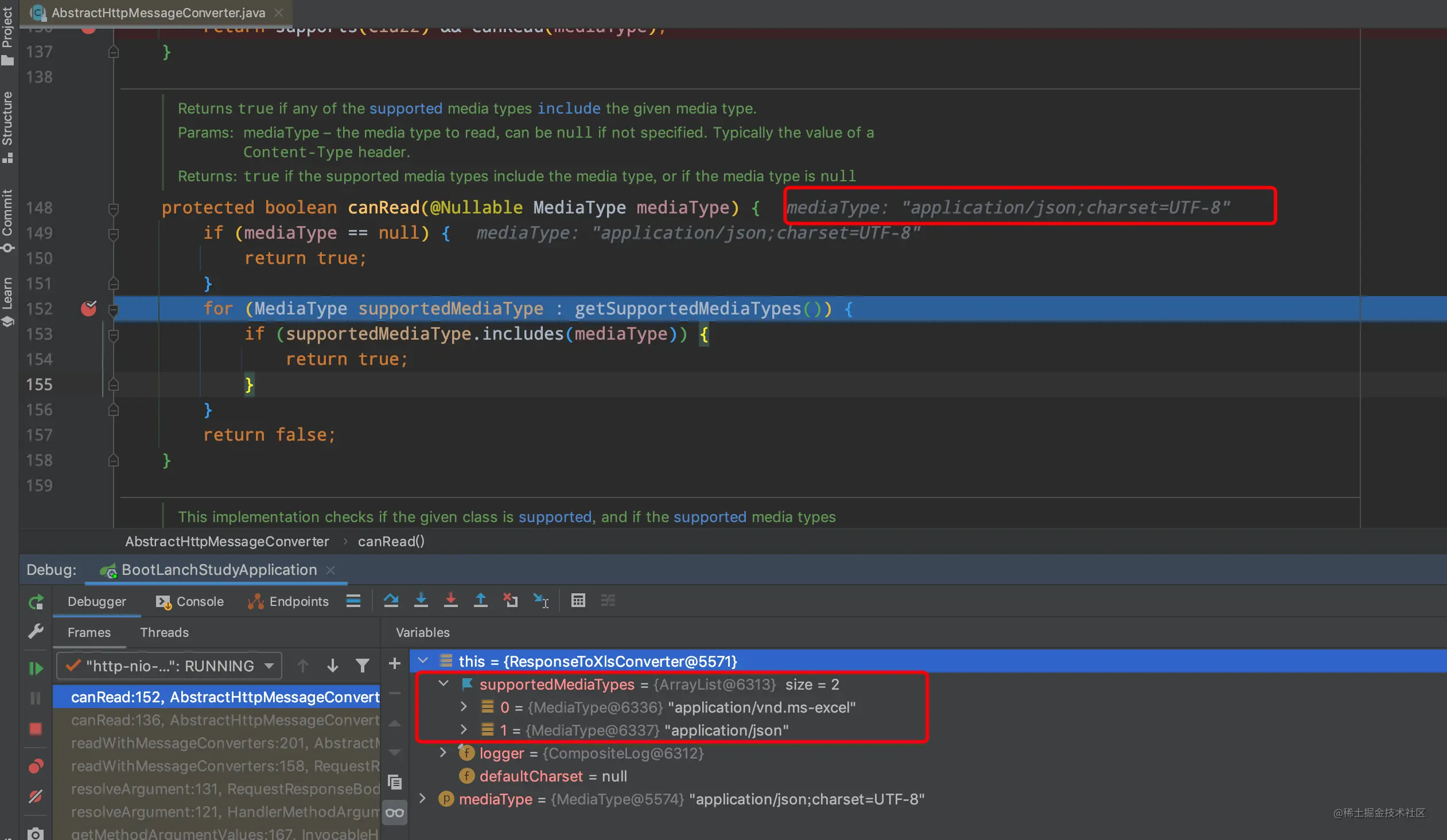
Task: Step over to next line
Action: pos(391,601)
